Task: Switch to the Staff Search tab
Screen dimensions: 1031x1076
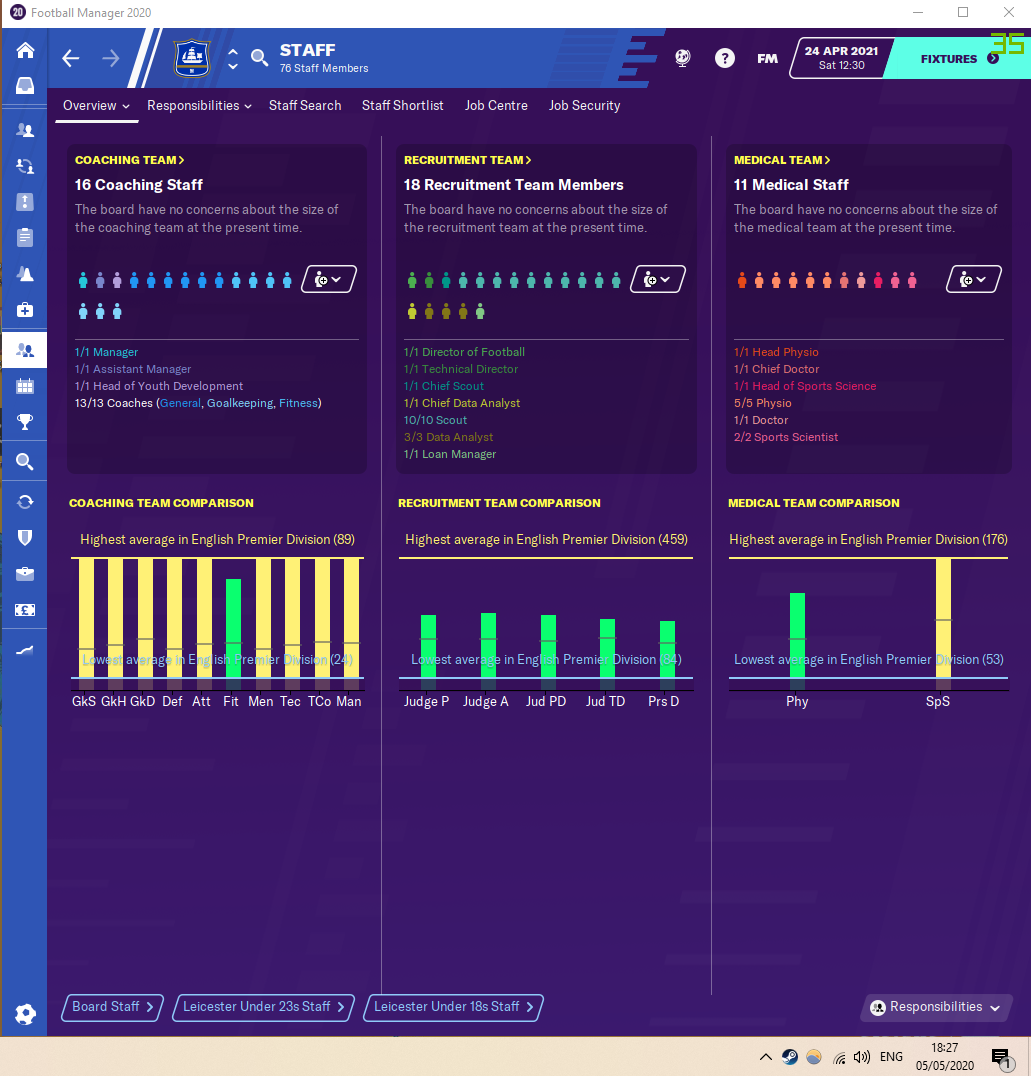Action: [305, 106]
